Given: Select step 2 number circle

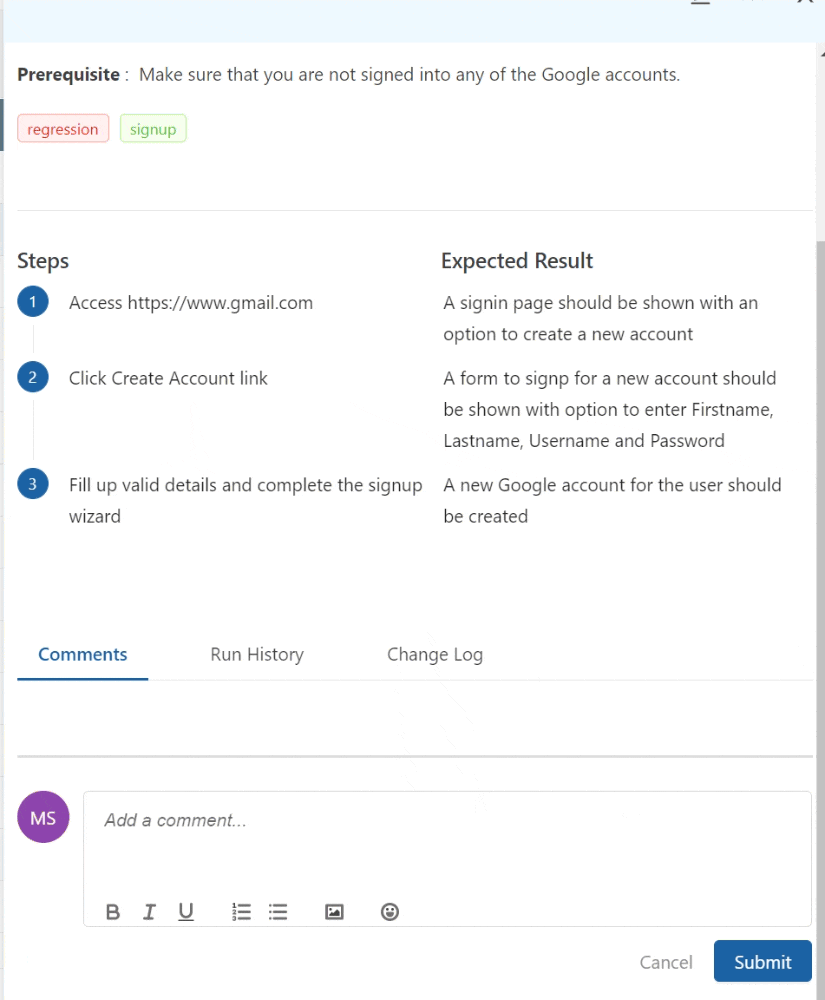Looking at the screenshot, I should tap(33, 377).
